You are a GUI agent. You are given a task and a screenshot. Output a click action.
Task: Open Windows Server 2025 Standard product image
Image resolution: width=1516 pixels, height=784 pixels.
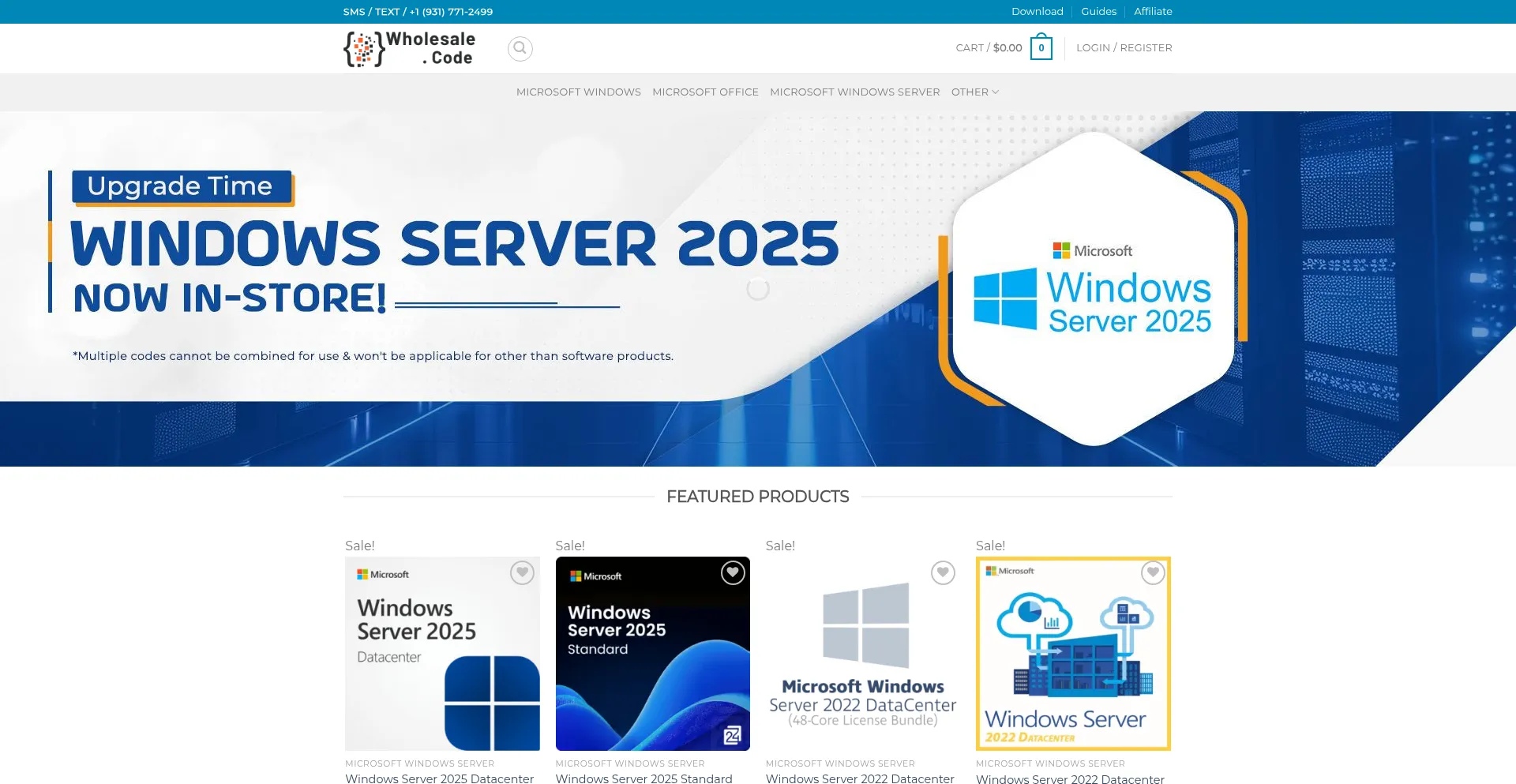click(x=652, y=654)
